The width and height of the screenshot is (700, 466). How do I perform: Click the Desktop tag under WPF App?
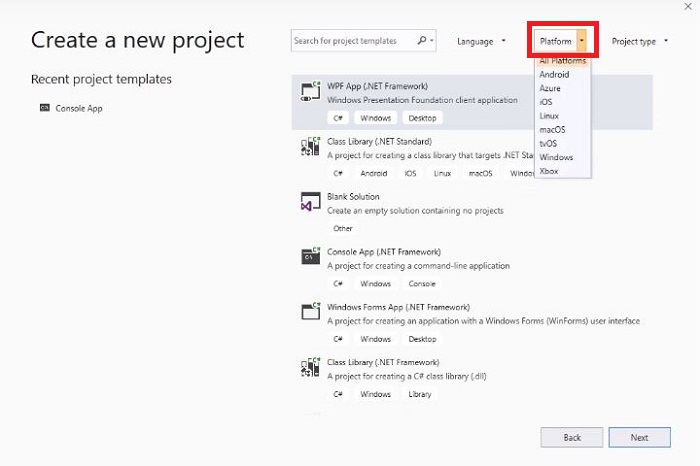(422, 118)
